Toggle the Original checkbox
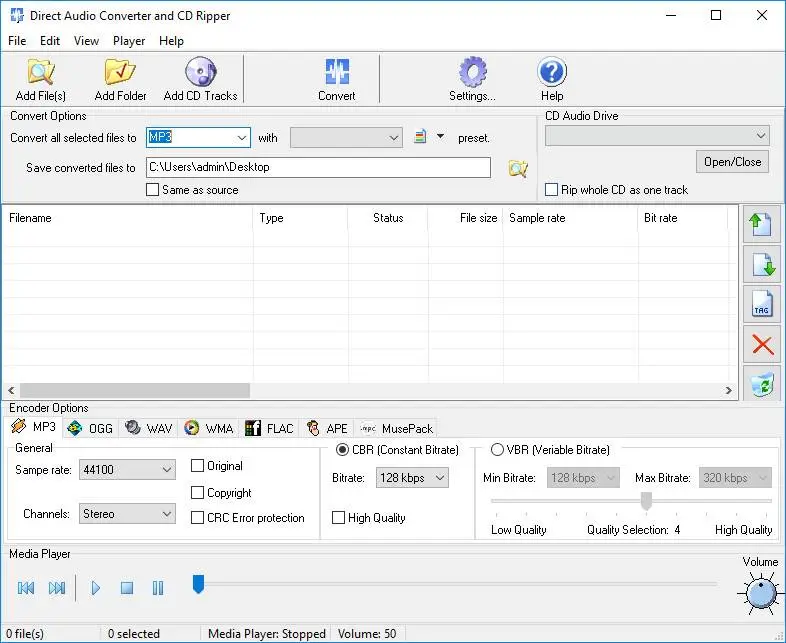 [198, 466]
